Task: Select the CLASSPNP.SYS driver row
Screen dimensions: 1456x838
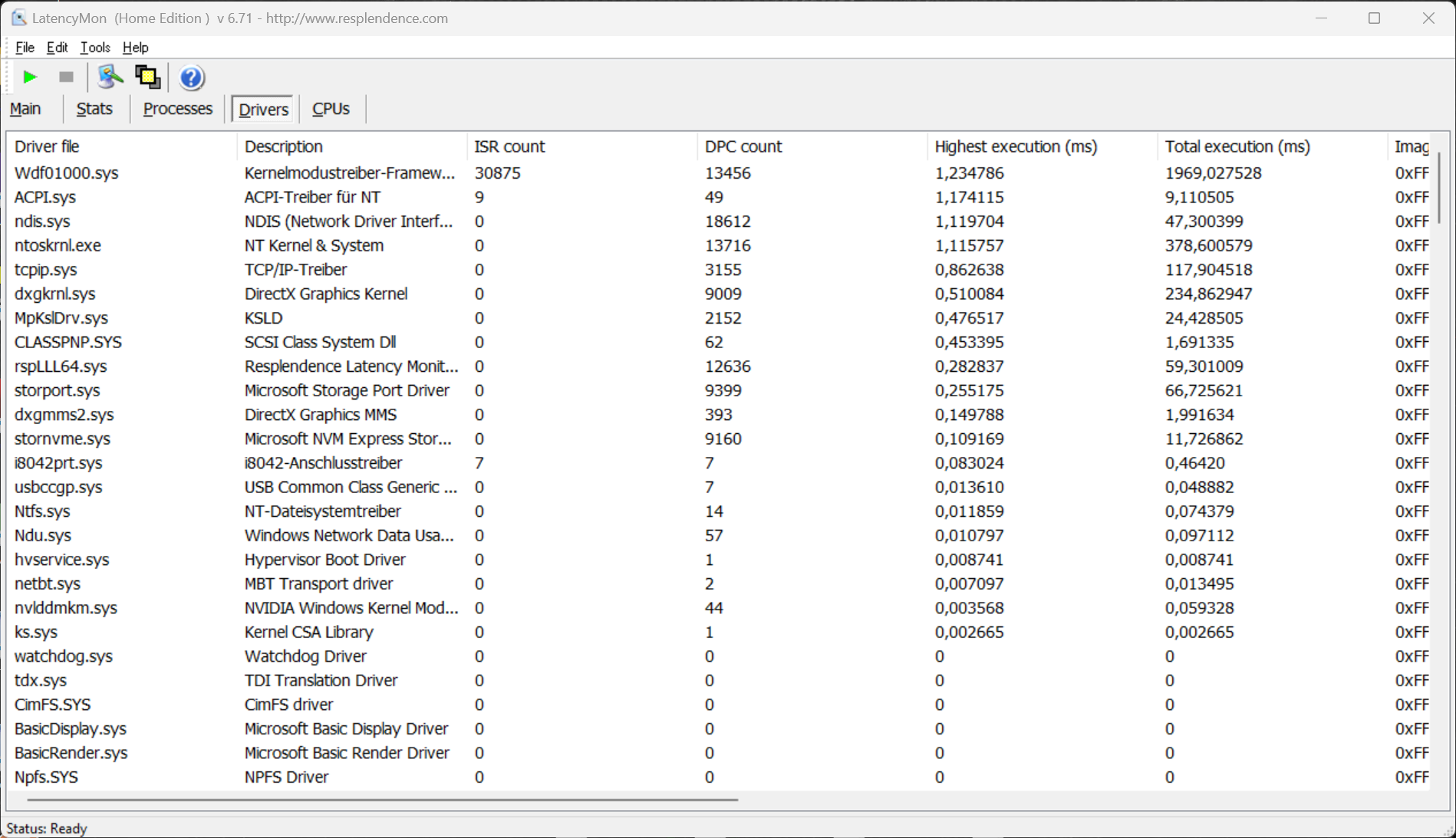Action: 718,342
